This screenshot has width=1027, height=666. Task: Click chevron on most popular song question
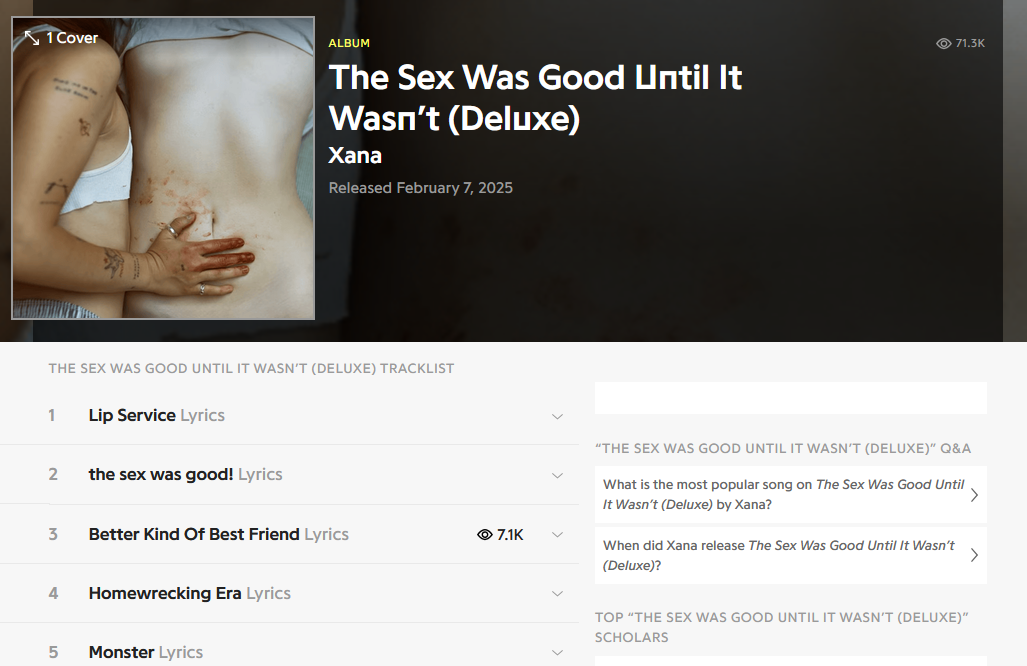(x=974, y=495)
